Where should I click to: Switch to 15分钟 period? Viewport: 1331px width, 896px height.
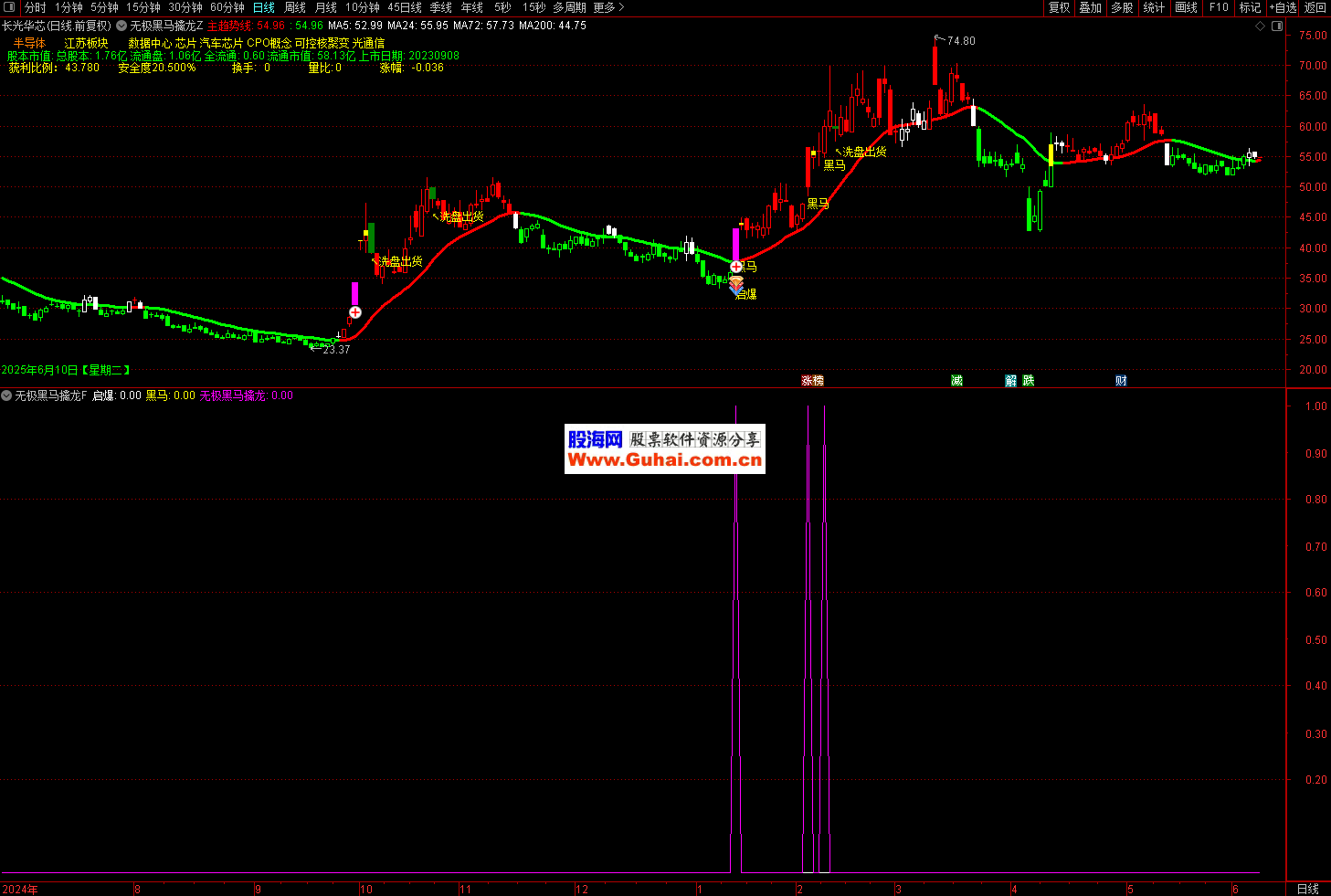pos(143,7)
